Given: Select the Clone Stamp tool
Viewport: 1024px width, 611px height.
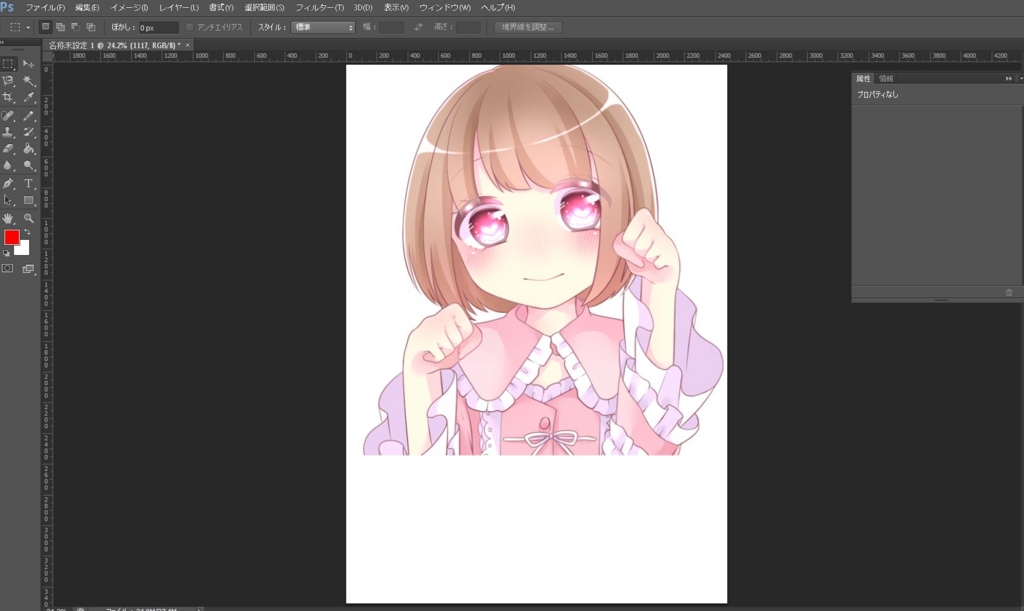Looking at the screenshot, I should coord(8,132).
